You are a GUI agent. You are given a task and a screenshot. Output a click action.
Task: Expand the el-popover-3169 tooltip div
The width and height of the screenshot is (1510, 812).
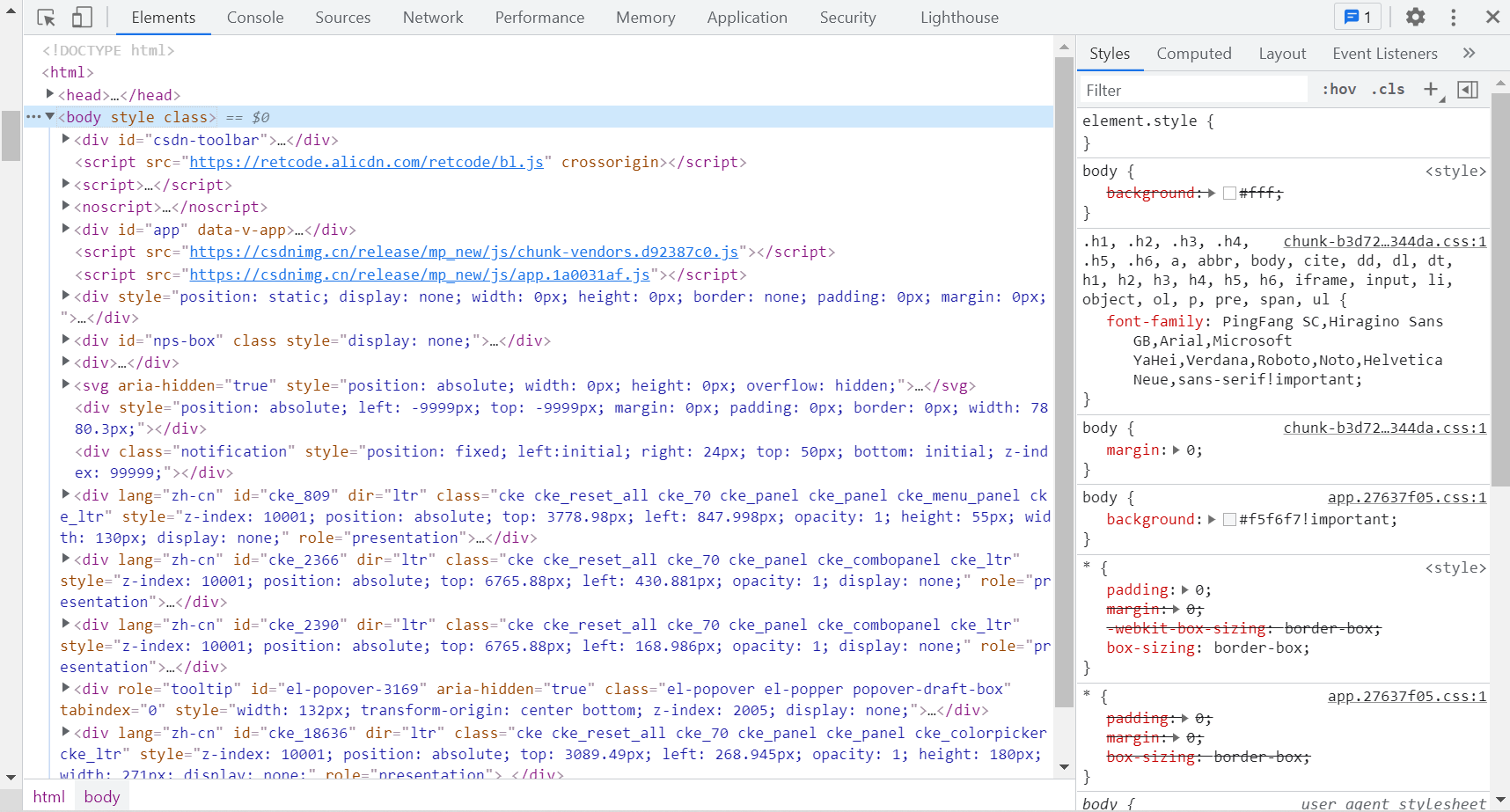point(65,687)
